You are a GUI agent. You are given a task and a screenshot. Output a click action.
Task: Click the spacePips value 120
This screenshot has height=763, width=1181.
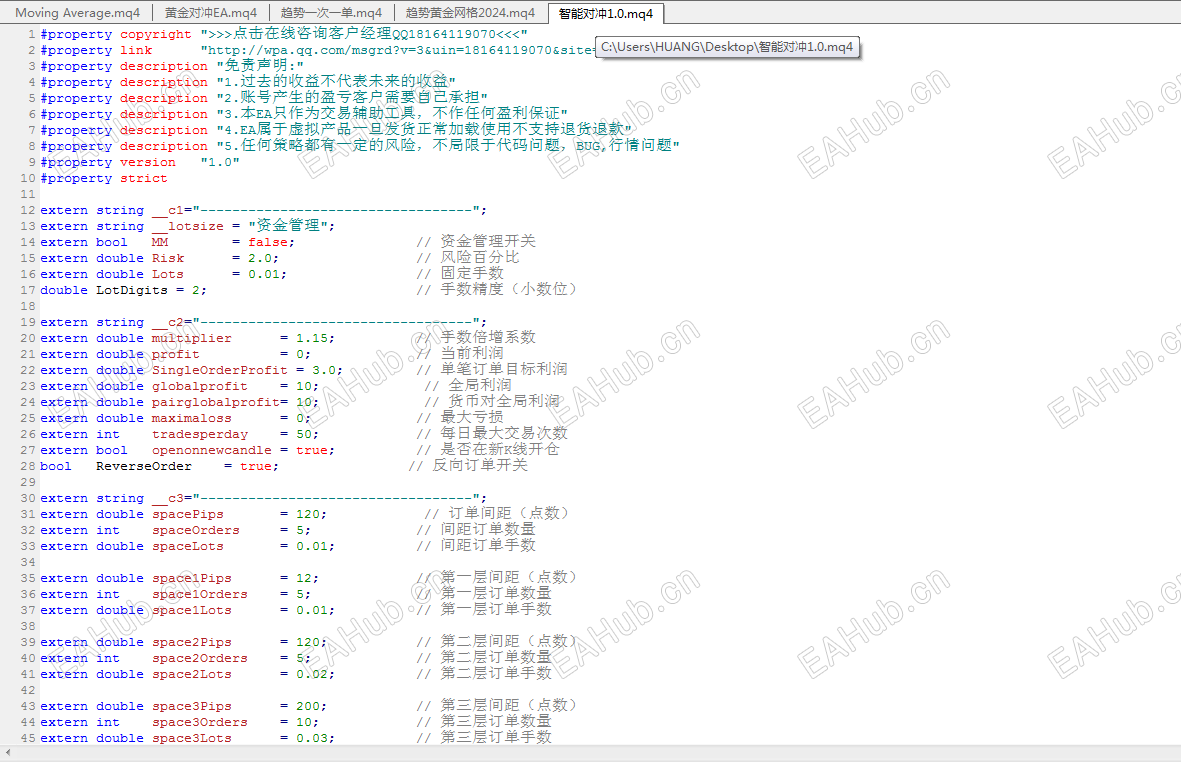(310, 514)
